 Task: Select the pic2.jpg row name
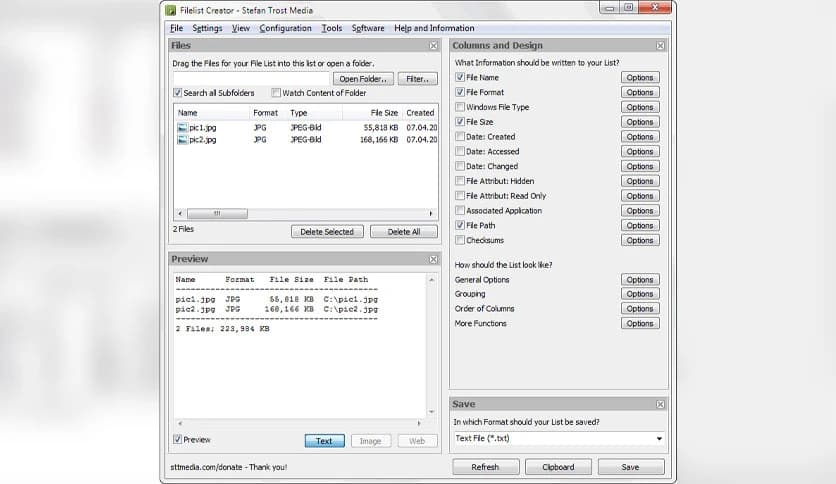[203, 140]
